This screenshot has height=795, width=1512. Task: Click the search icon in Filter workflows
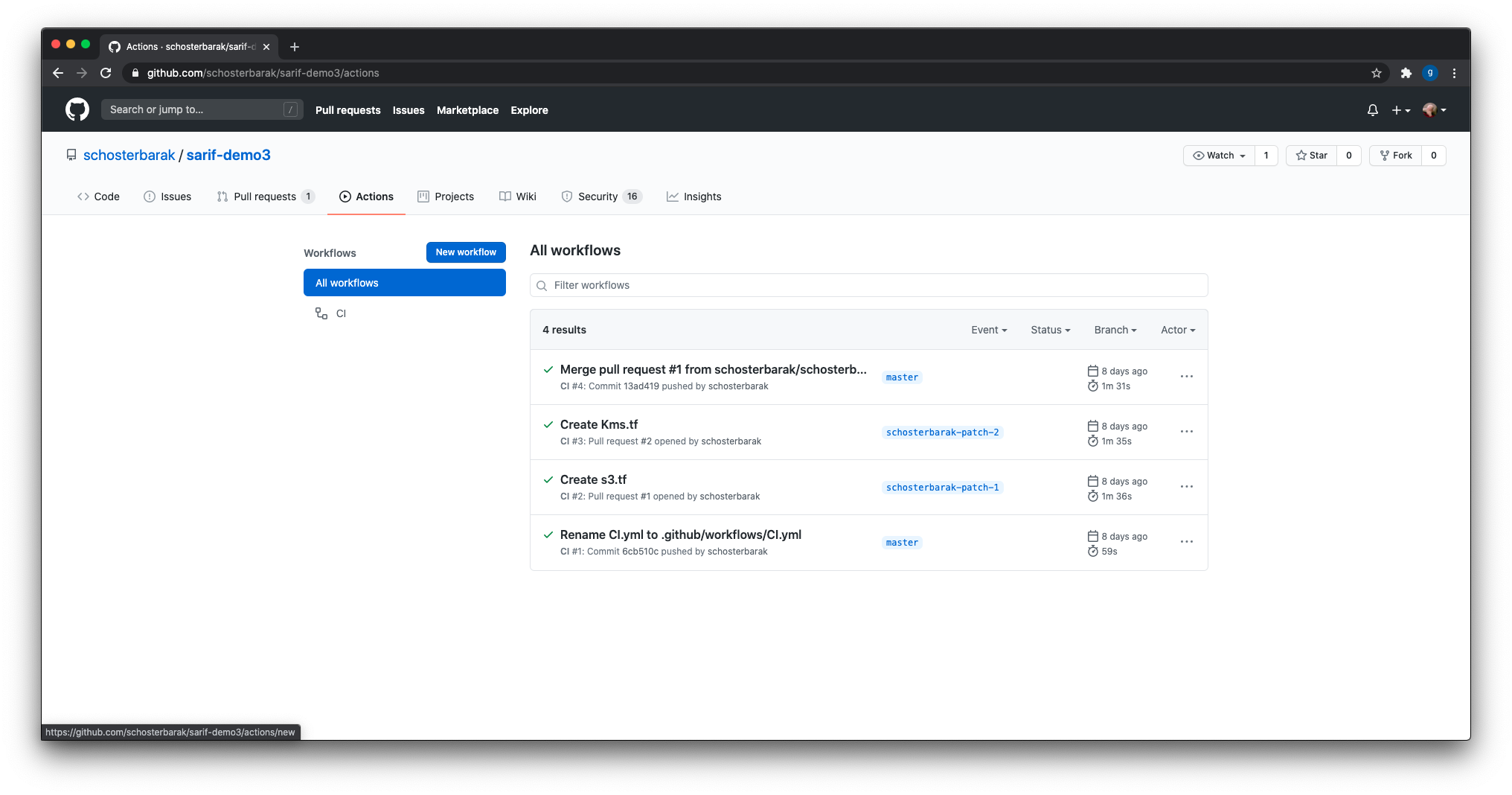[542, 286]
